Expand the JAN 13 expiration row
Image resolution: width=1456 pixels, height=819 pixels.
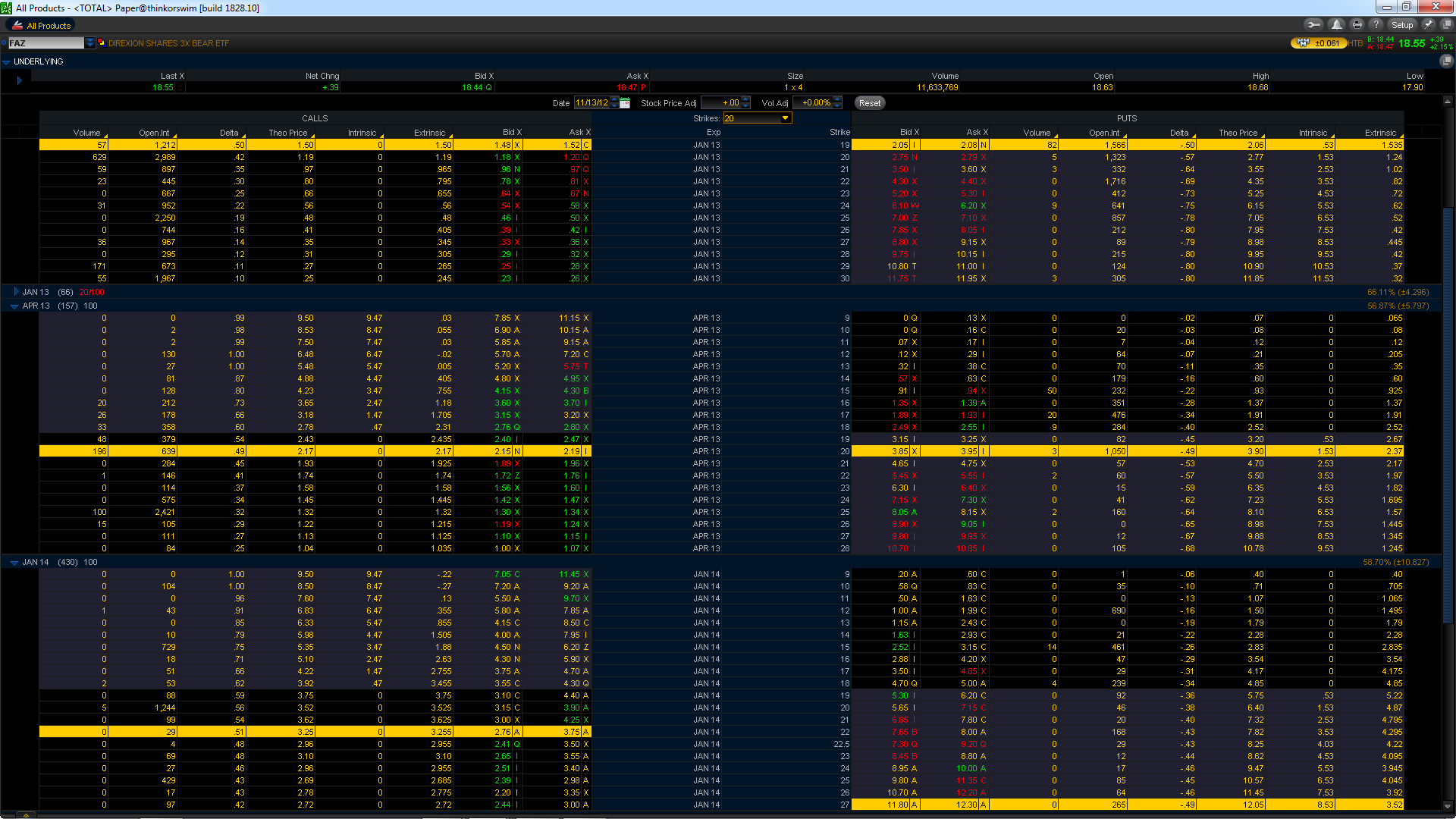click(x=16, y=292)
